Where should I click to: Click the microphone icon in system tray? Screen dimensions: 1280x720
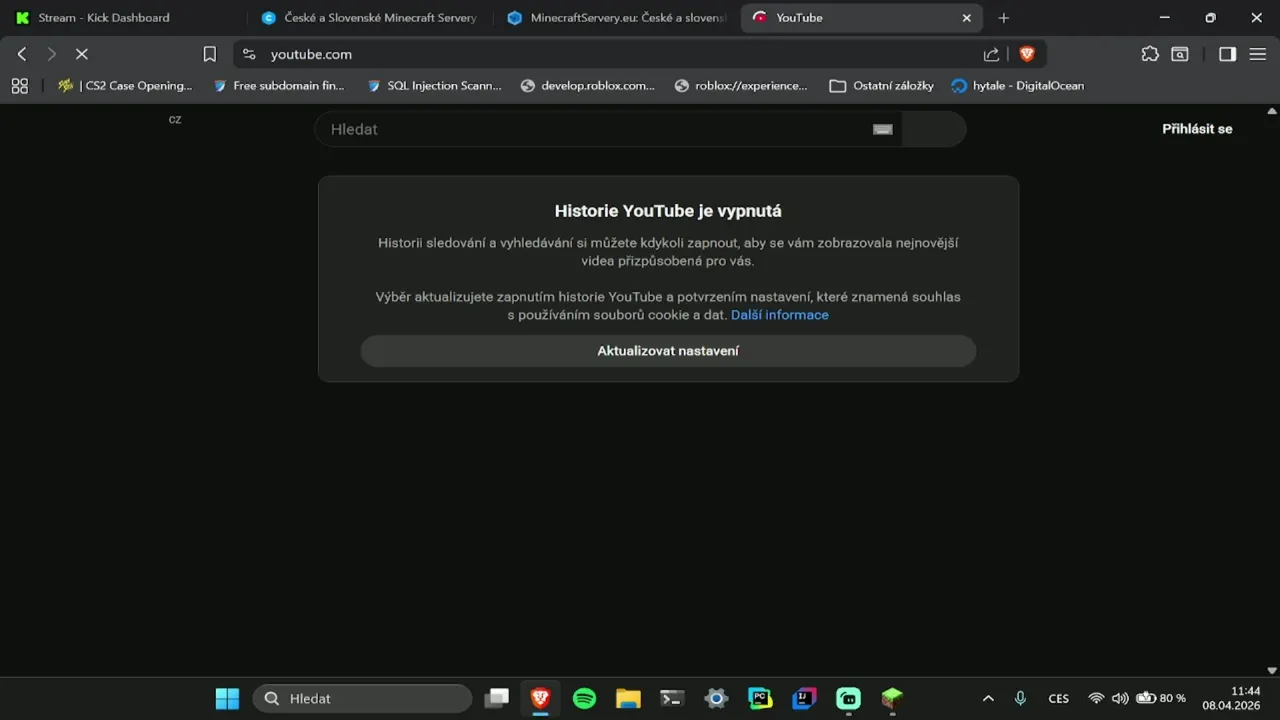(1020, 698)
